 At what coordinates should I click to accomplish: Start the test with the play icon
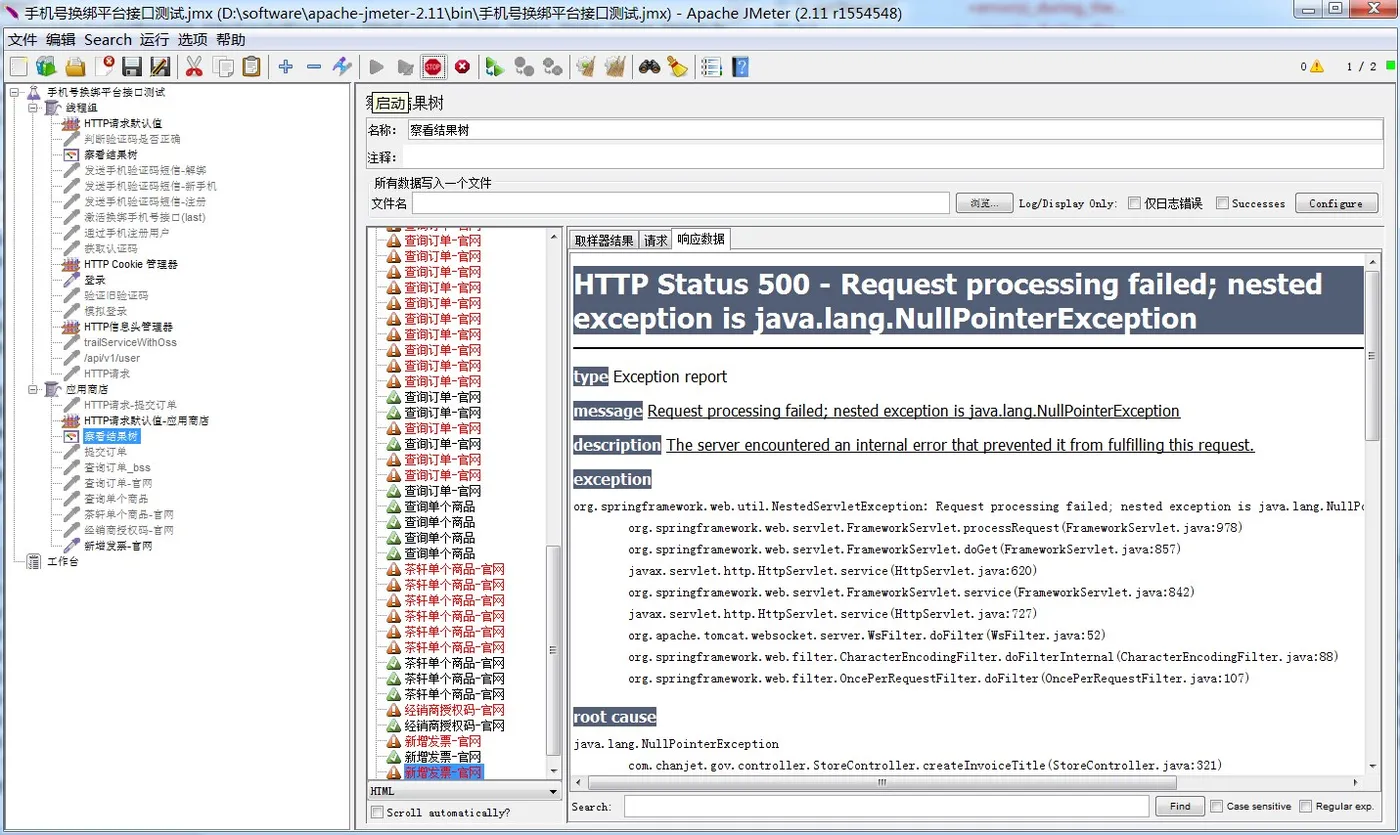point(377,67)
